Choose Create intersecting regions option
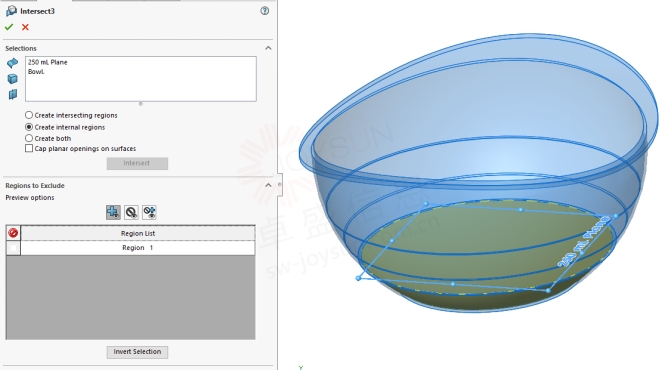669x370 pixels. (x=29, y=115)
